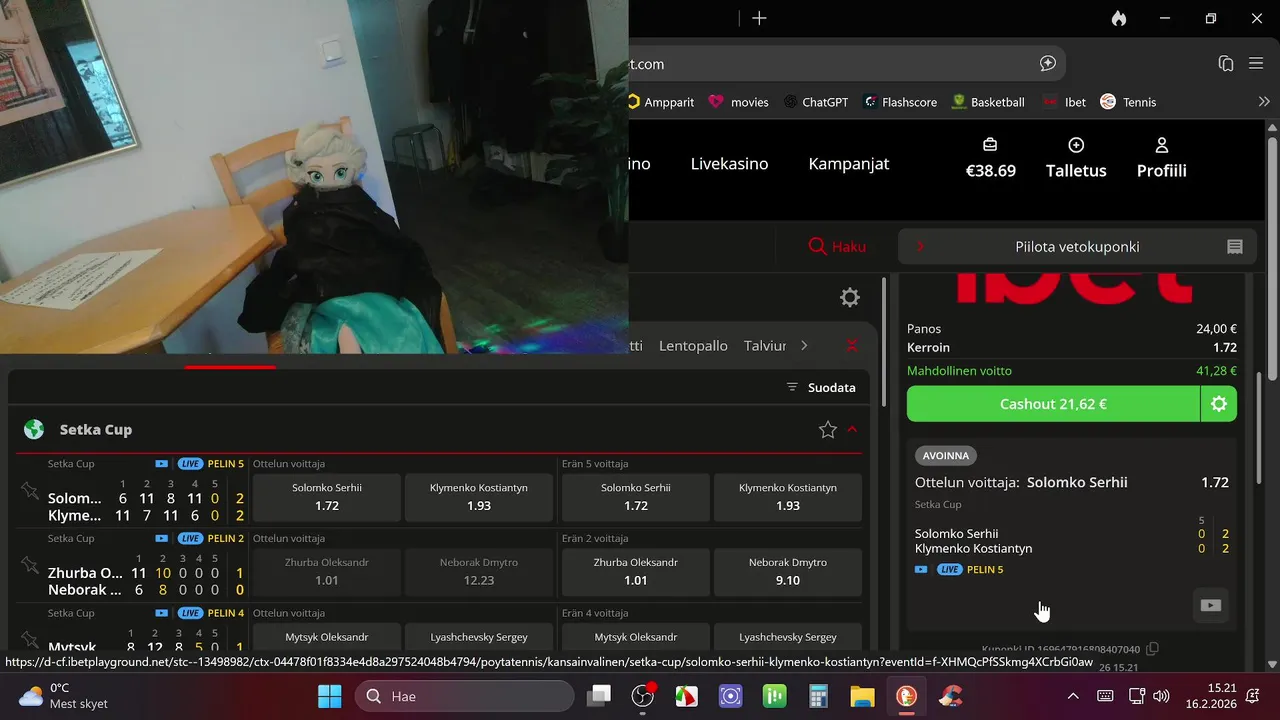Open video stream icon for Zhurba match row
This screenshot has height=720, width=1280.
(162, 538)
